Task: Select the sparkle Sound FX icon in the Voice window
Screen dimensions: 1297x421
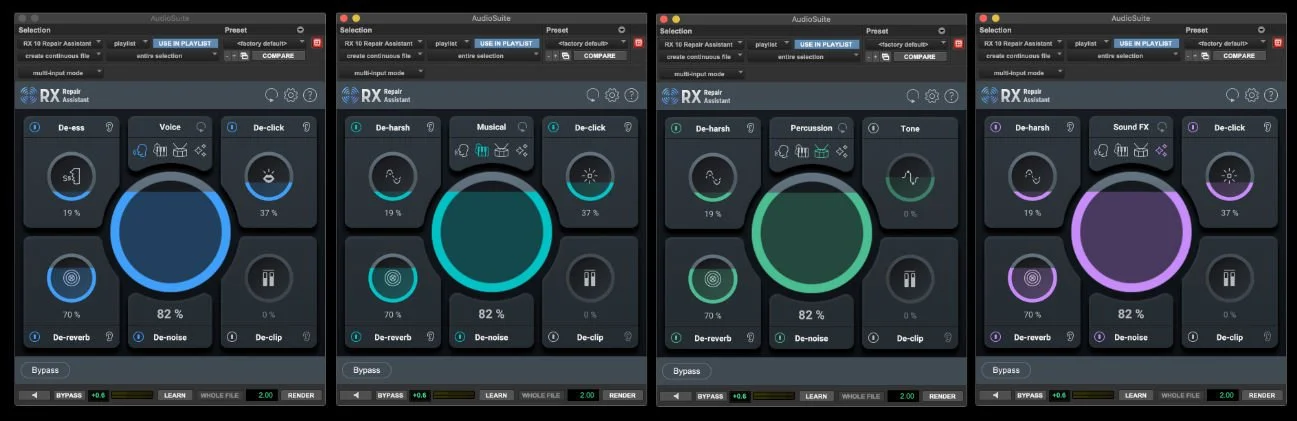Action: click(x=200, y=150)
